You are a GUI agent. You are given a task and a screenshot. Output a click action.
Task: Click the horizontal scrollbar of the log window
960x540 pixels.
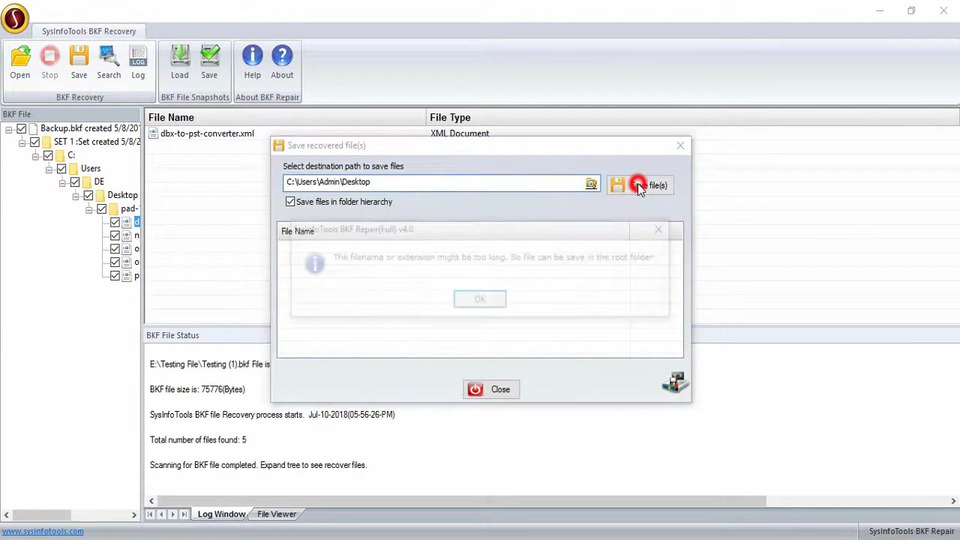462,501
